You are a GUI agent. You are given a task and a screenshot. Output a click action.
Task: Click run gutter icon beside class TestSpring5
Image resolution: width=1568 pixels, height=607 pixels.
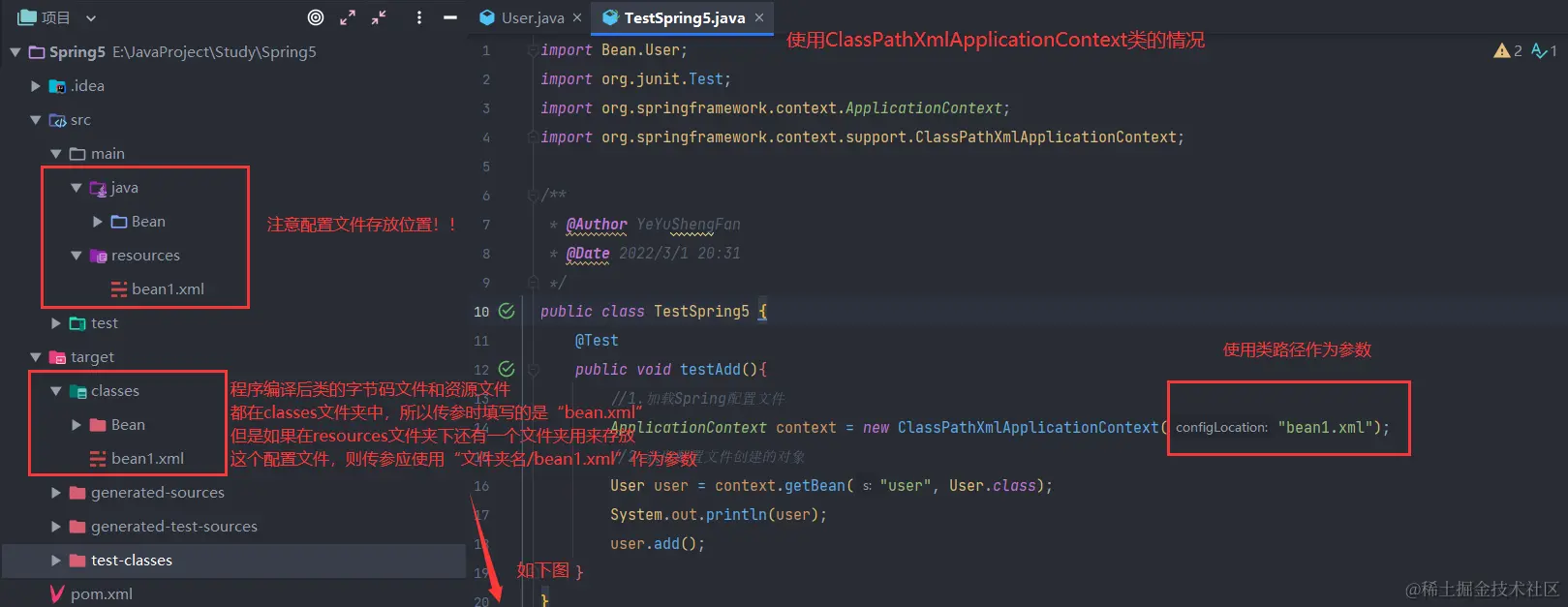507,311
